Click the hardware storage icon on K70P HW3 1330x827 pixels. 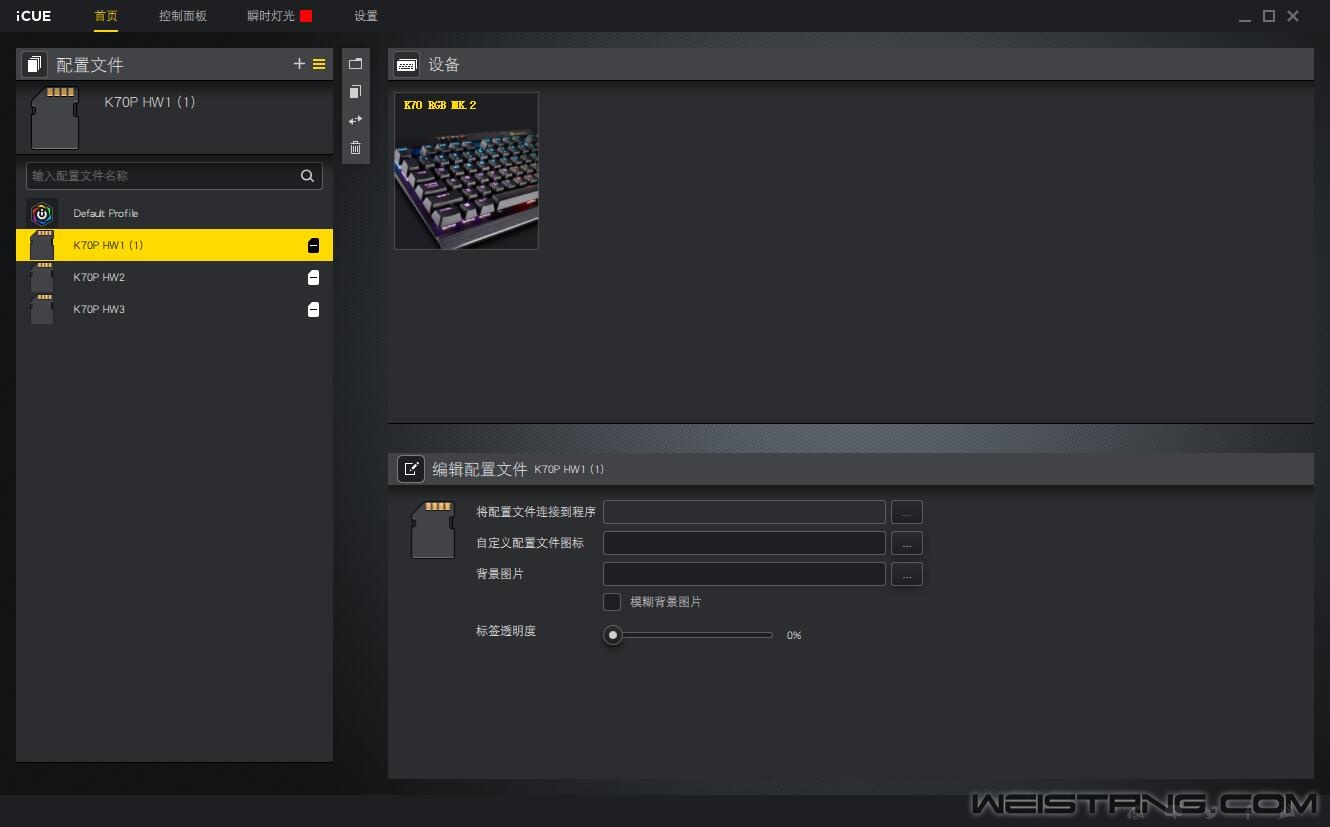[x=313, y=310]
